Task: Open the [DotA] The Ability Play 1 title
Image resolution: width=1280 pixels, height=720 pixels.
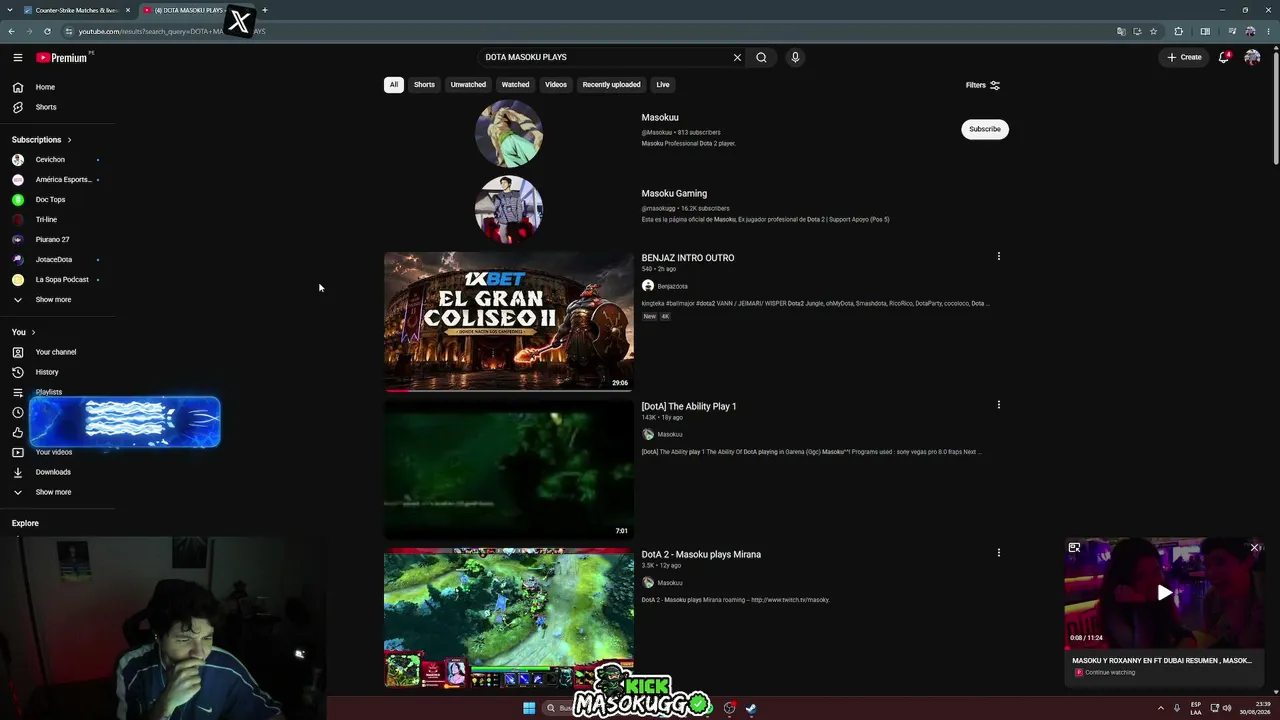Action: (x=689, y=406)
